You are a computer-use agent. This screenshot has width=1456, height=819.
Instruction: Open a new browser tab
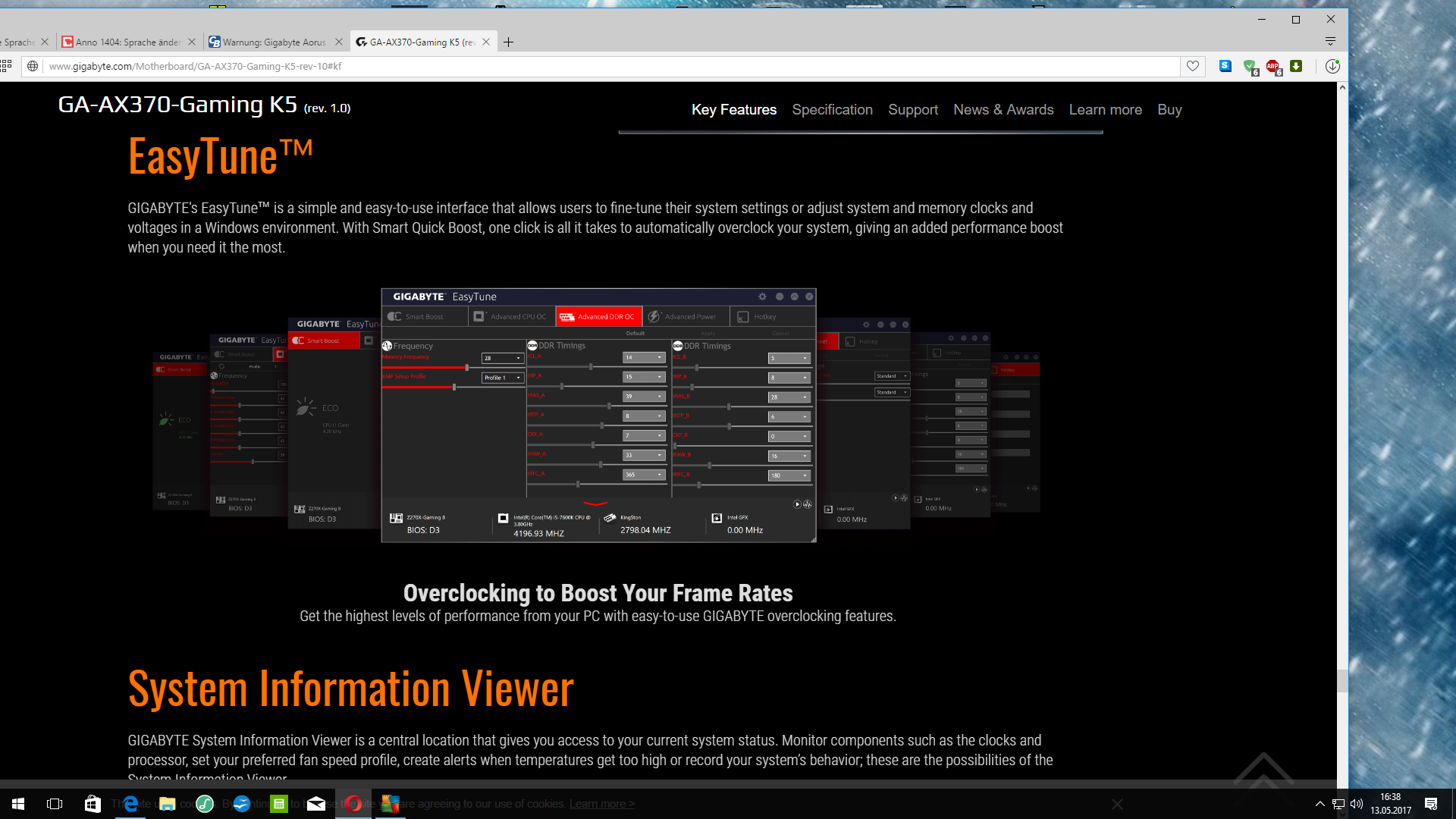[508, 42]
